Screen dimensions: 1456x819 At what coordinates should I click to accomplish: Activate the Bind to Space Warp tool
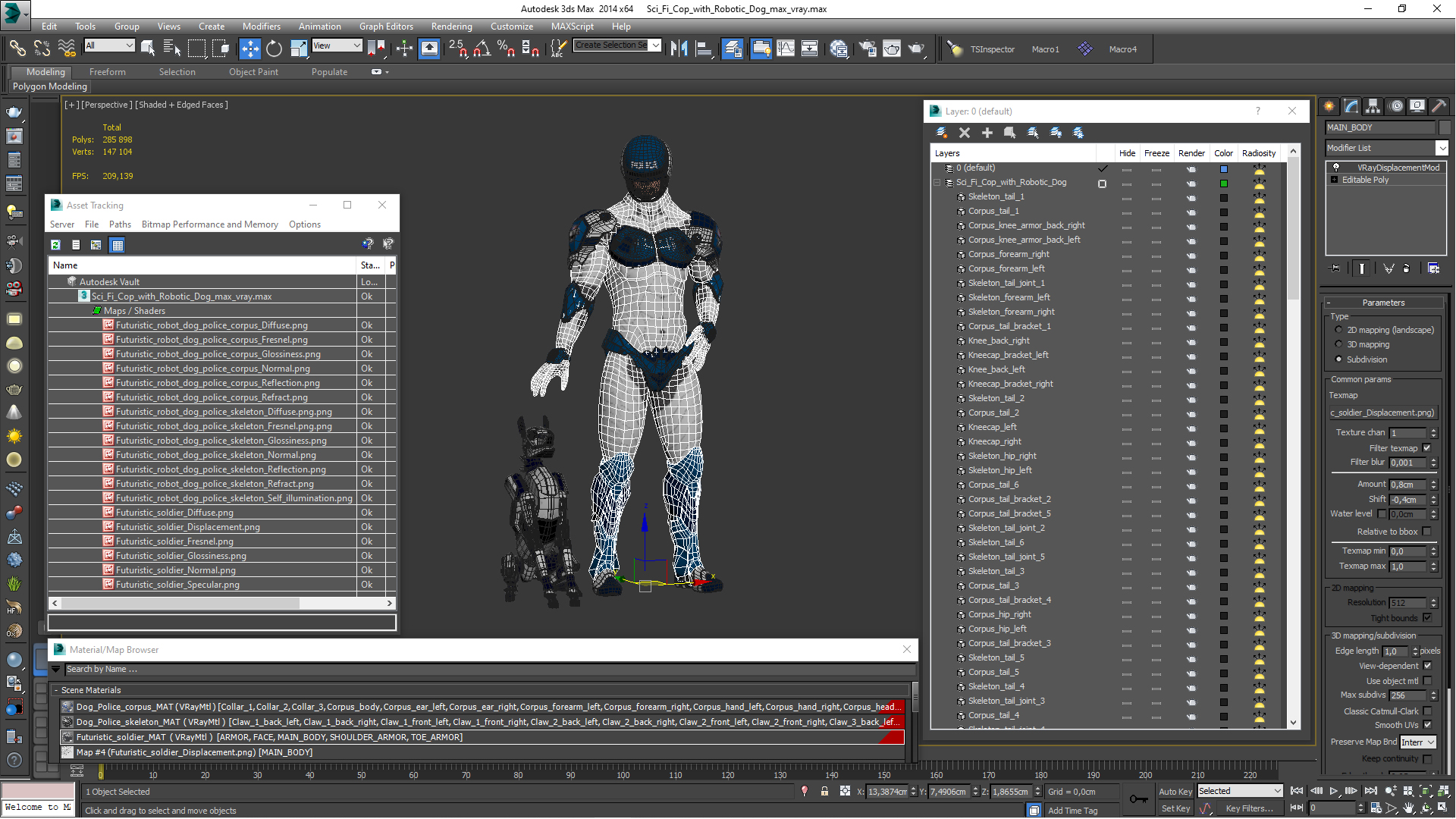[67, 49]
